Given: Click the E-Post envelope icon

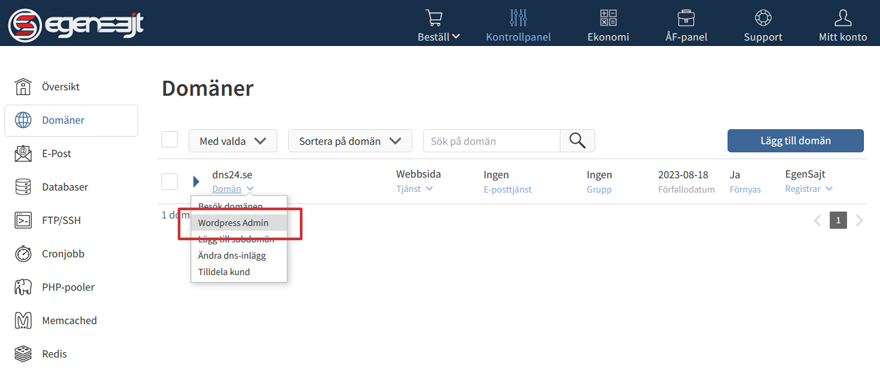Looking at the screenshot, I should point(22,154).
